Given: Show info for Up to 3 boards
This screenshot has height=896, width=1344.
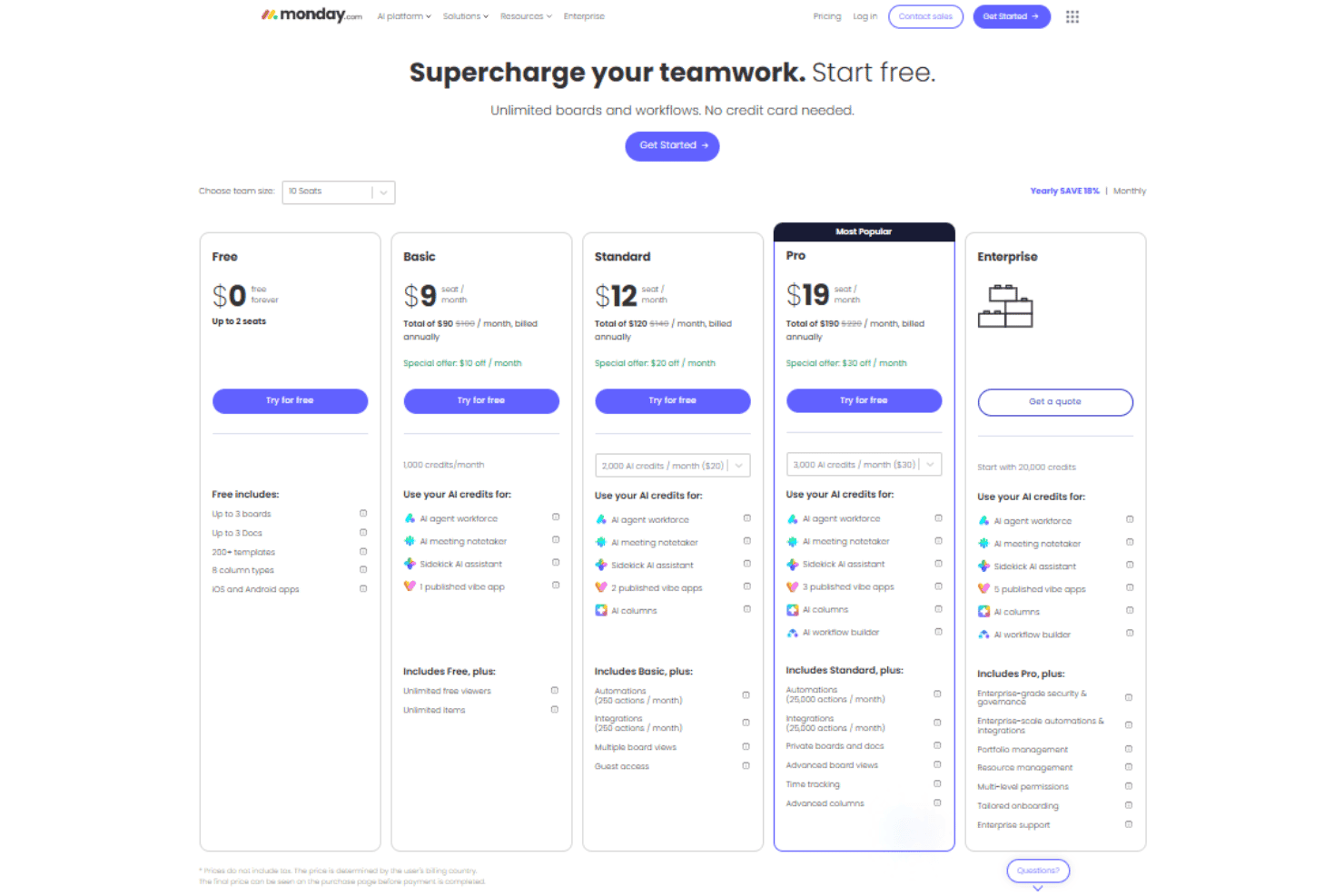Looking at the screenshot, I should (x=363, y=514).
